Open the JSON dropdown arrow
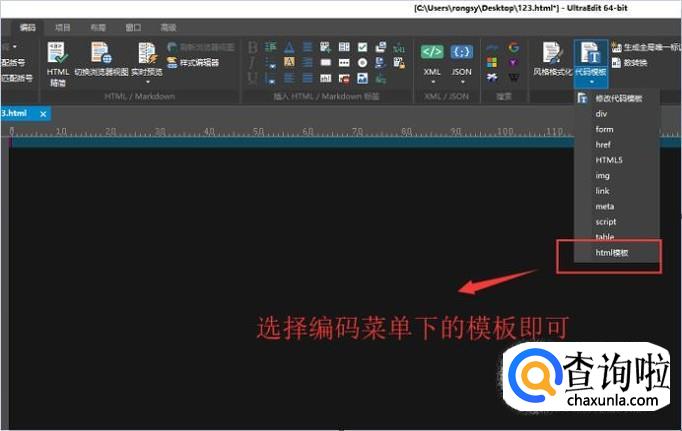The image size is (682, 431). pos(462,82)
